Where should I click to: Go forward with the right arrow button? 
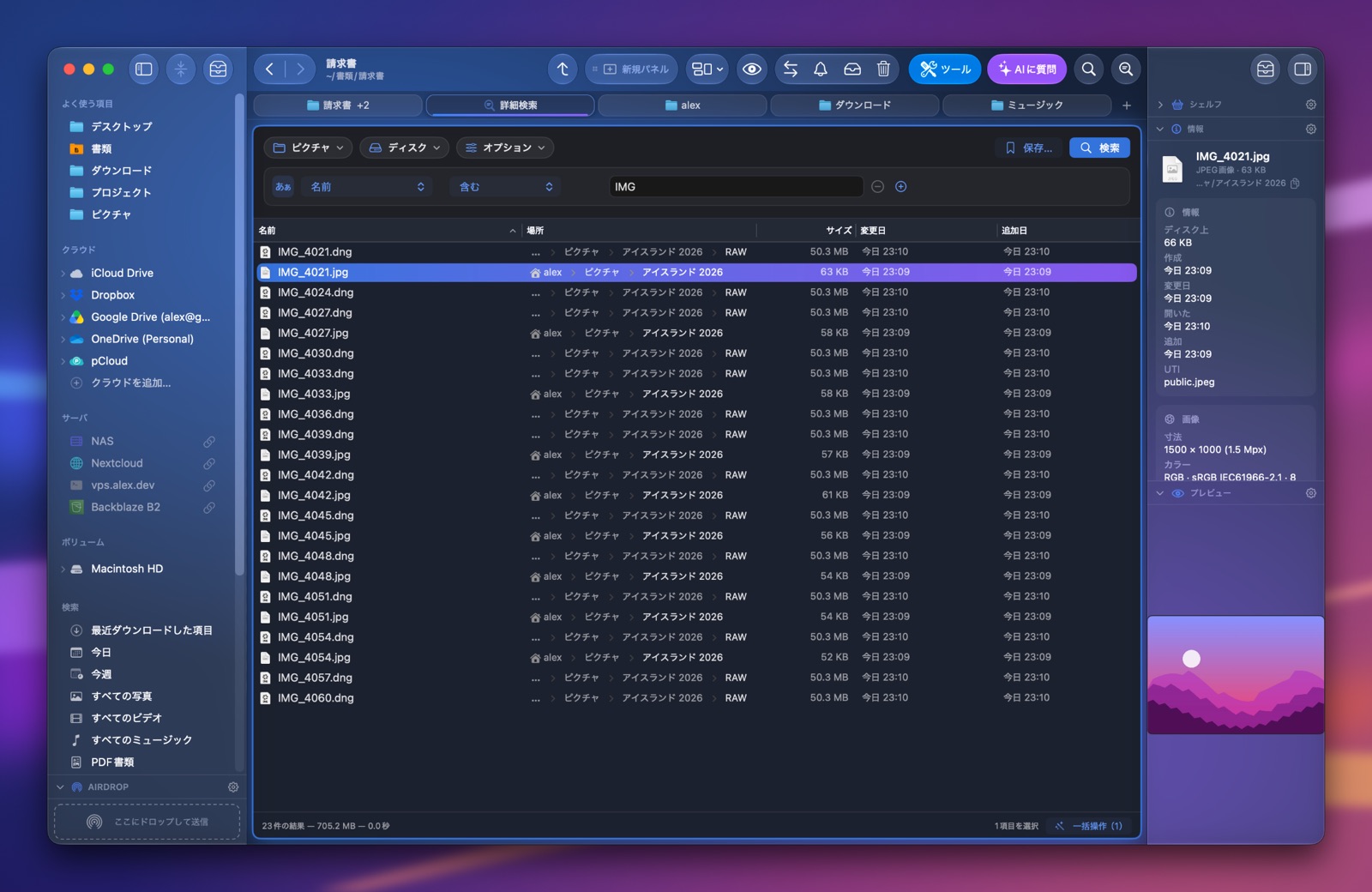click(299, 69)
